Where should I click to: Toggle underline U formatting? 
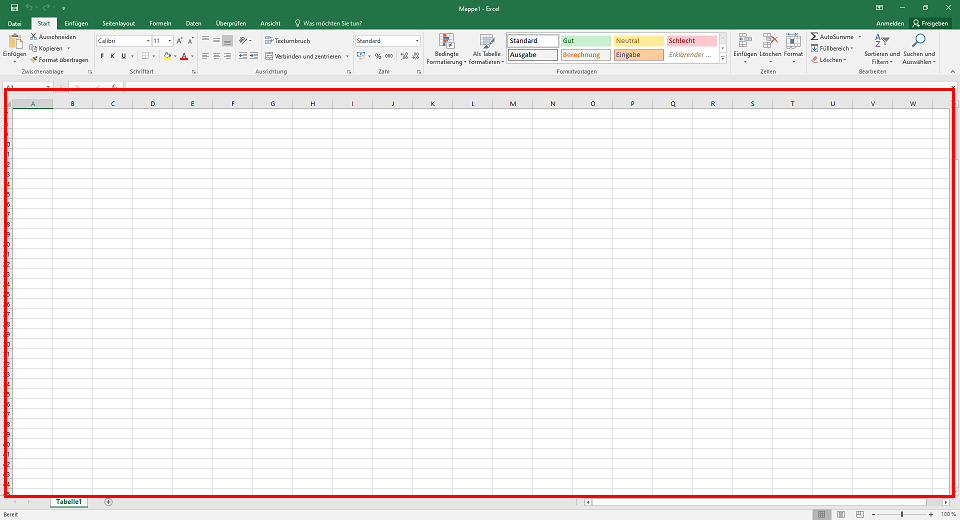tap(124, 56)
